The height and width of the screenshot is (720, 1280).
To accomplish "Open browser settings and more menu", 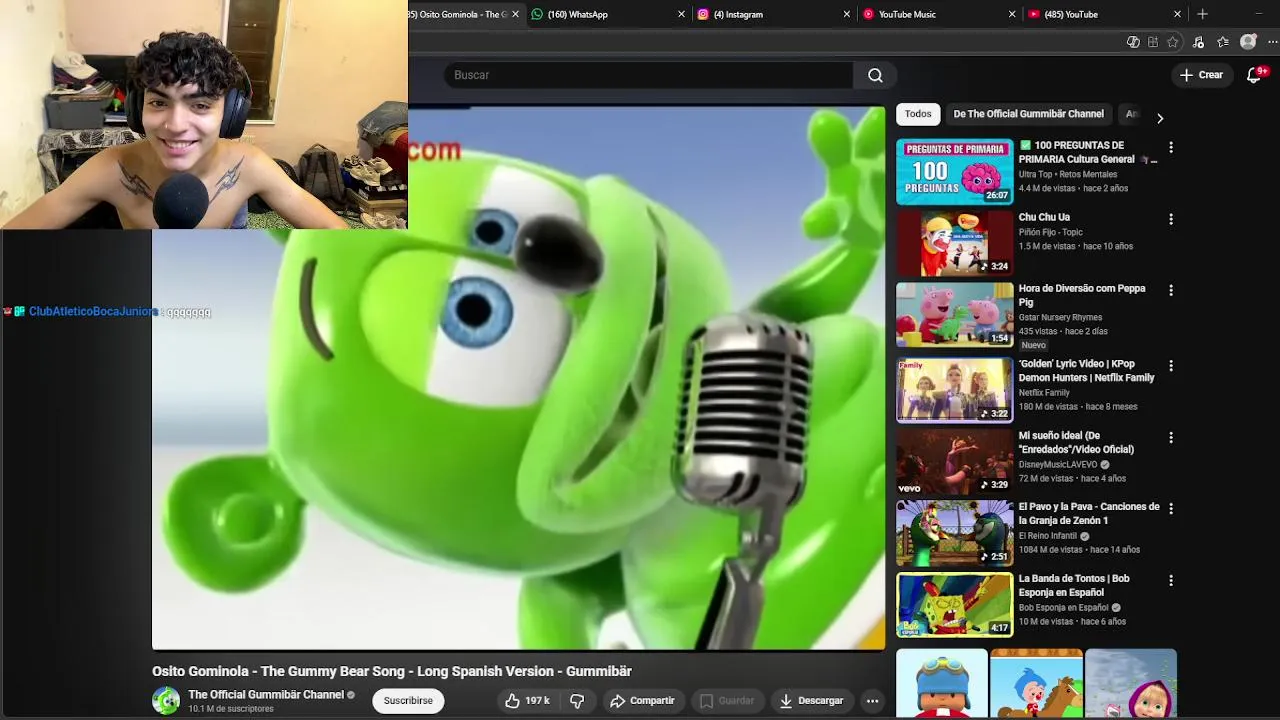I will [x=1272, y=42].
